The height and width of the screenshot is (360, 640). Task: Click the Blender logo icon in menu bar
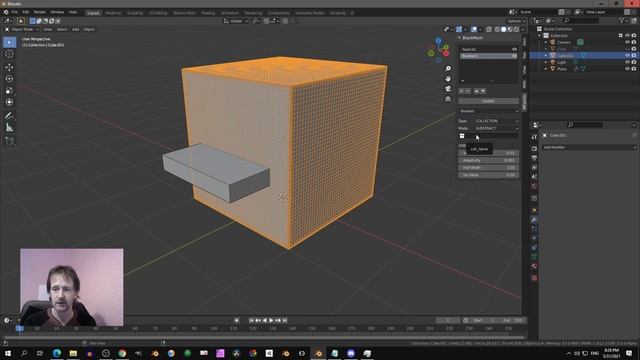[x=6, y=12]
